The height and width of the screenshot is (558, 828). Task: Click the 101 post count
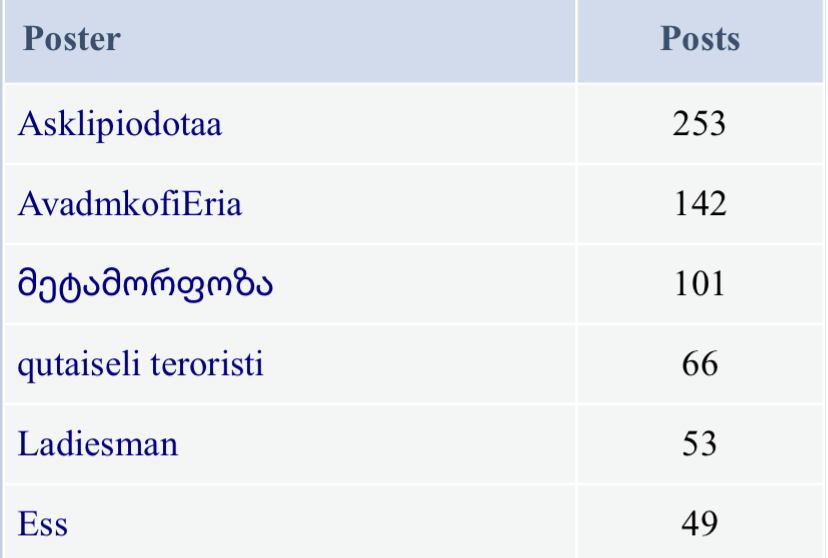(x=699, y=284)
